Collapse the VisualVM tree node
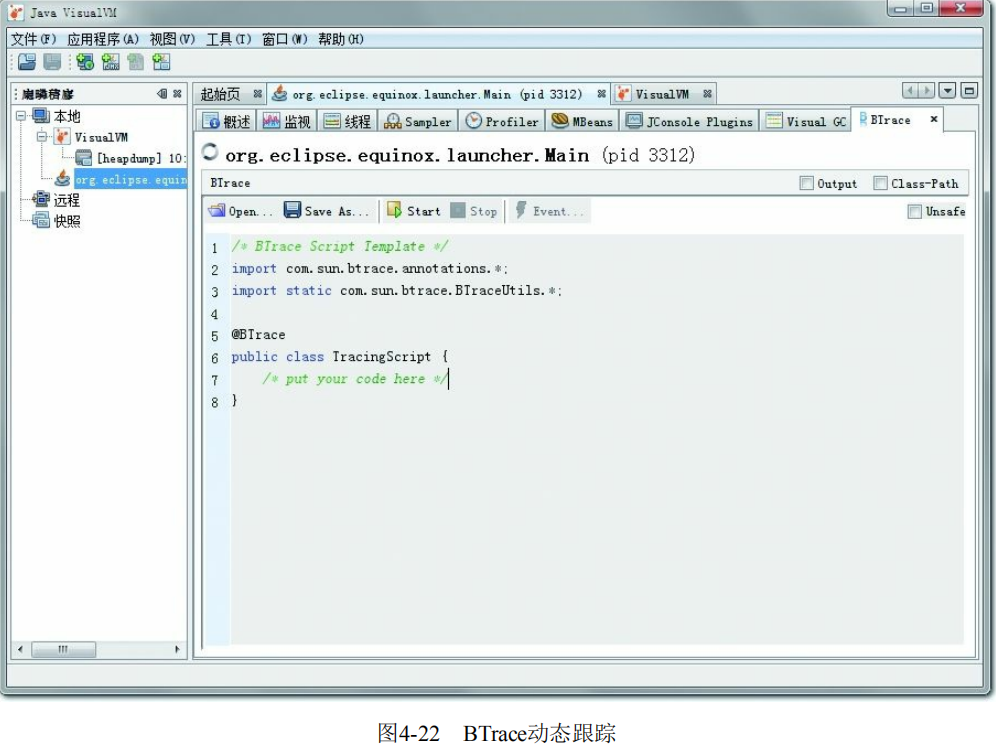Screen dimensions: 996x750 point(42,137)
